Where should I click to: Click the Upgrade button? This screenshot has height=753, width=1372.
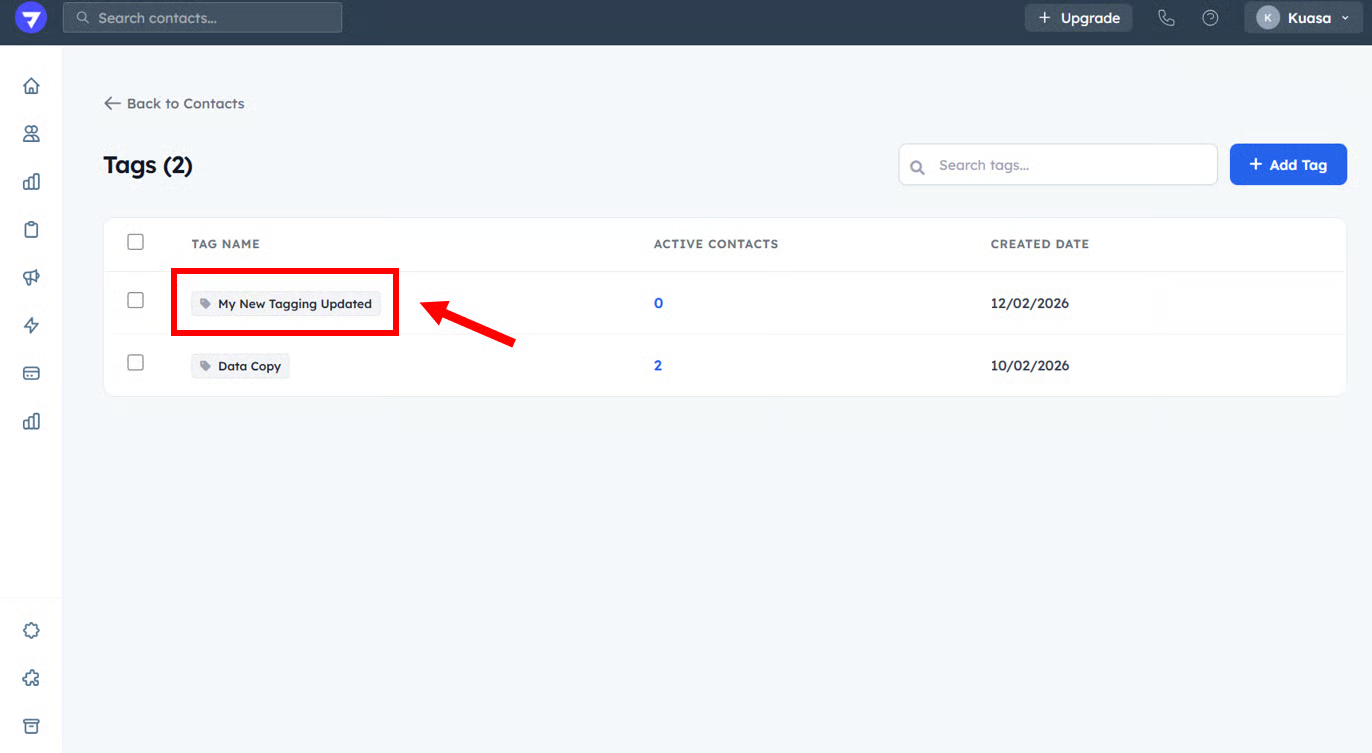pos(1078,18)
